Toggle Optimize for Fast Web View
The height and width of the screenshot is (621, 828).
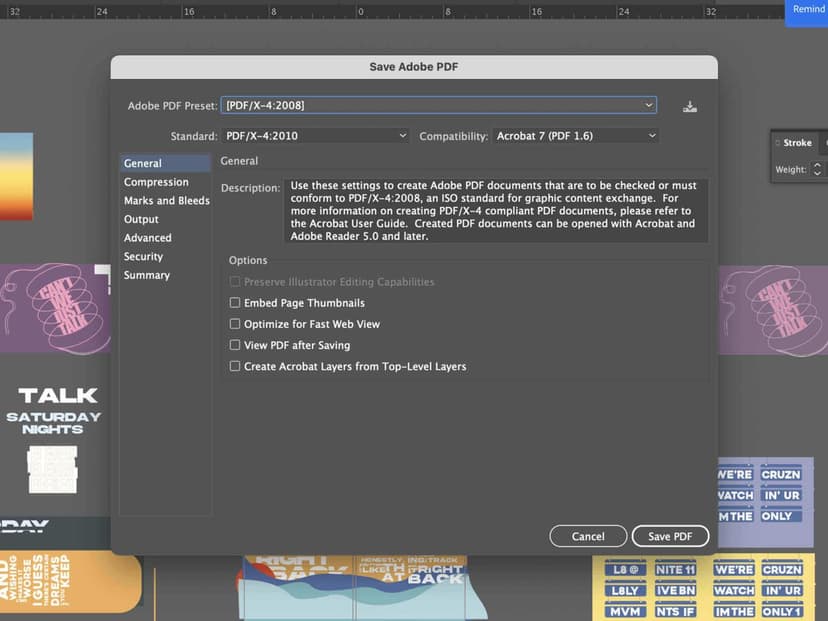[x=235, y=324]
